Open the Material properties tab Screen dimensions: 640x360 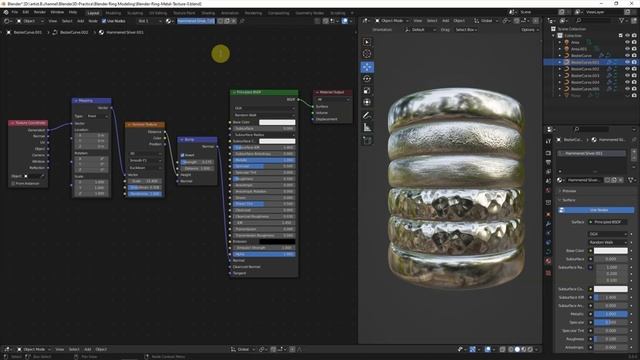(548, 261)
